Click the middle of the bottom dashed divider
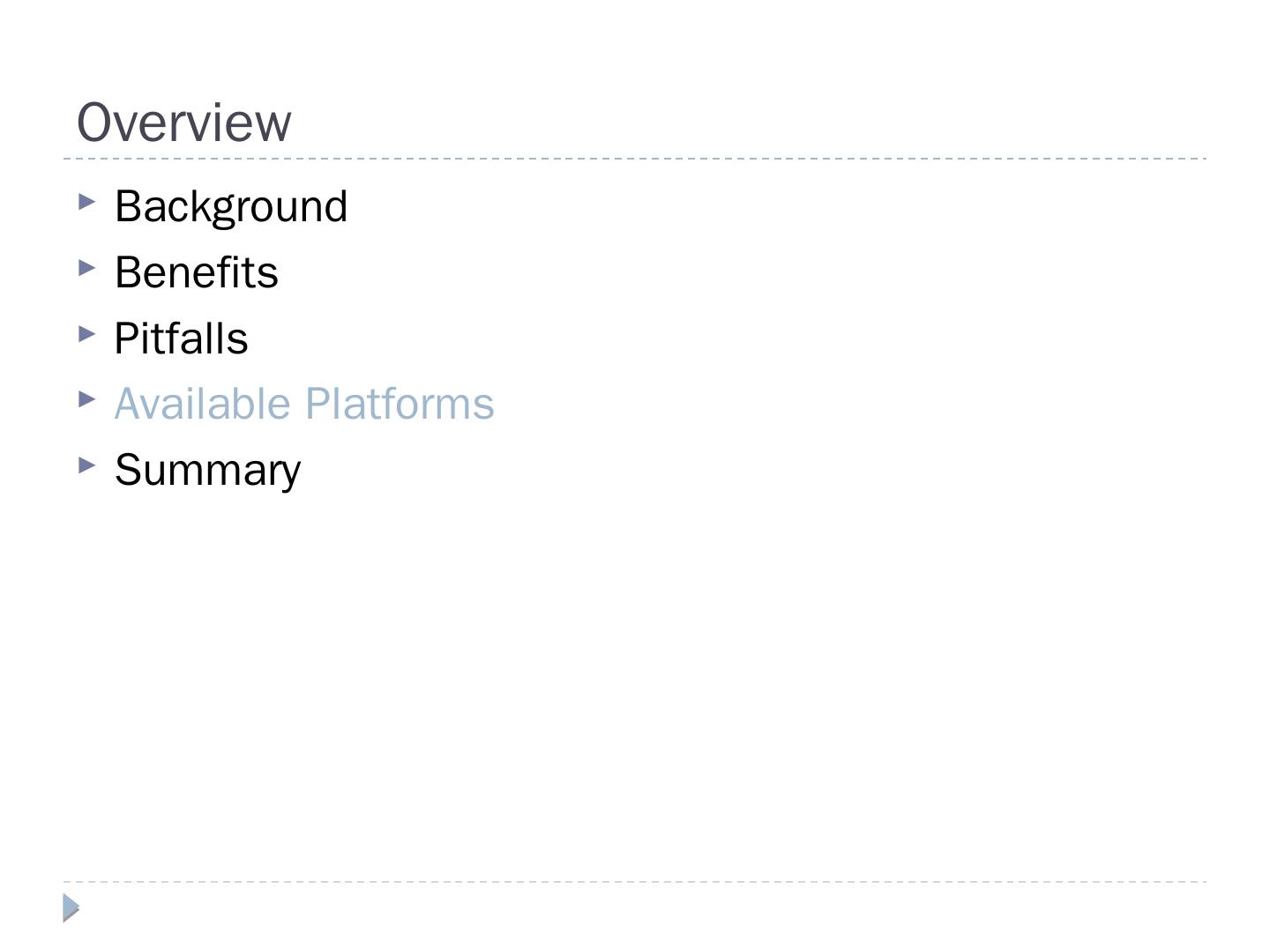 pos(635,881)
